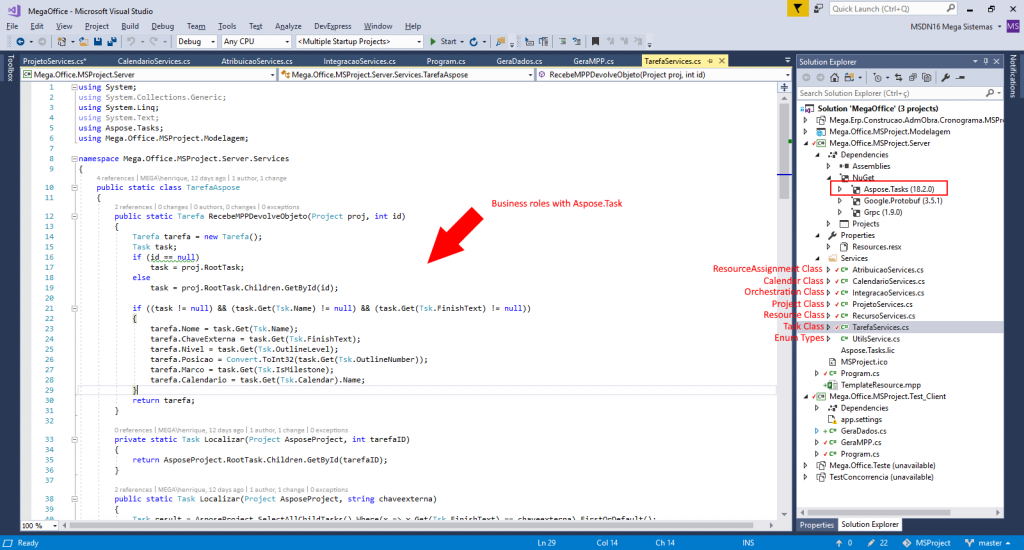The width and height of the screenshot is (1024, 550).
Task: Open the Toolbox side panel tab
Action: [10, 68]
